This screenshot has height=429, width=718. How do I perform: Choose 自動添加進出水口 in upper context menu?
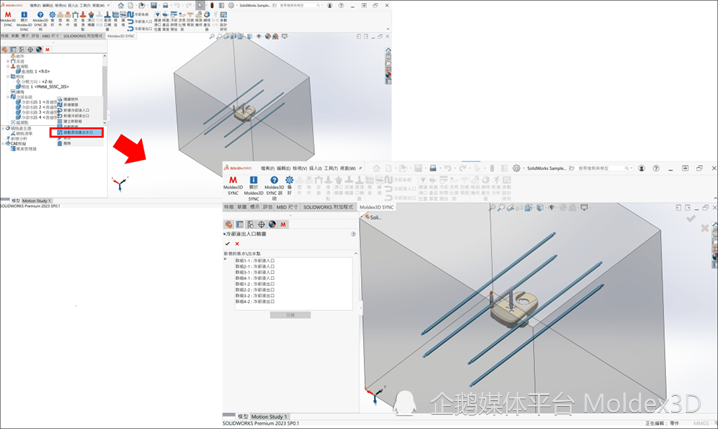(x=76, y=132)
